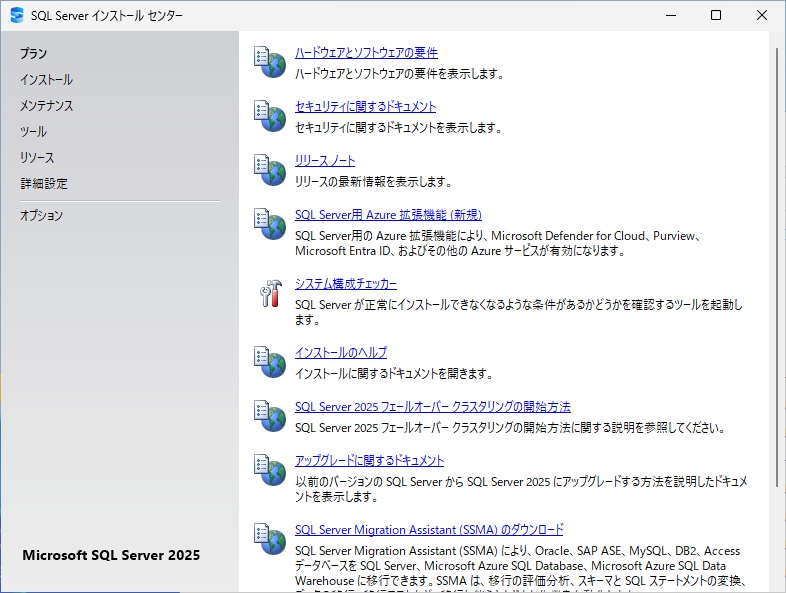Open the リリース ノート link
Image resolution: width=786 pixels, height=593 pixels.
pos(325,161)
